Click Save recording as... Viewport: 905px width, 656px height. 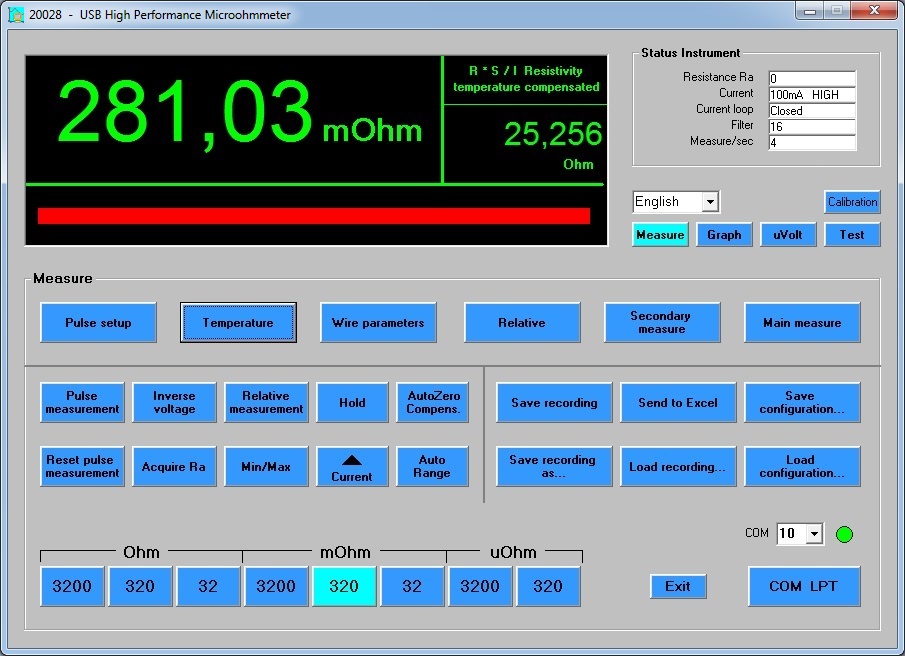[x=554, y=467]
